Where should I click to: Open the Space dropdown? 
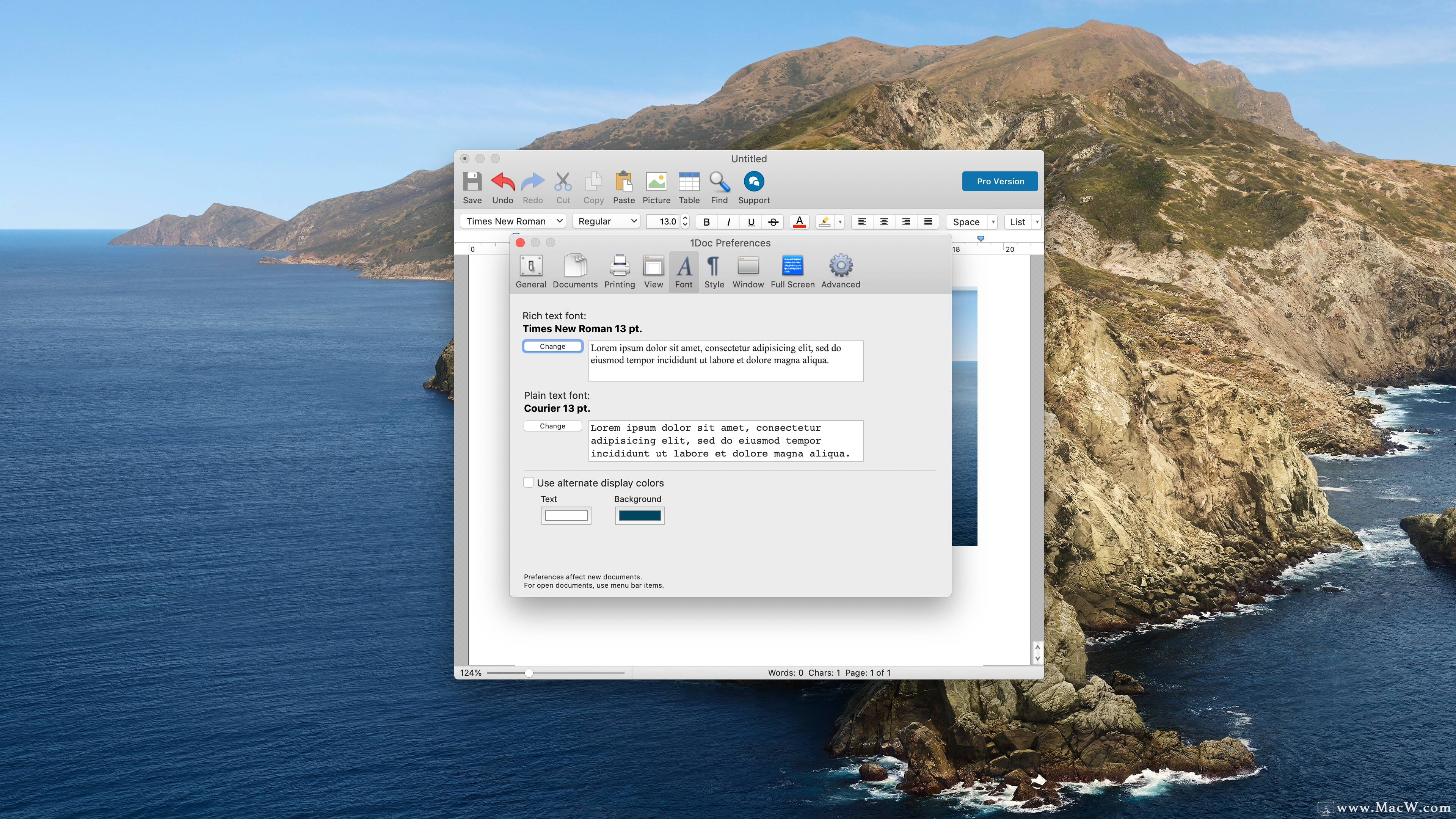(x=971, y=222)
